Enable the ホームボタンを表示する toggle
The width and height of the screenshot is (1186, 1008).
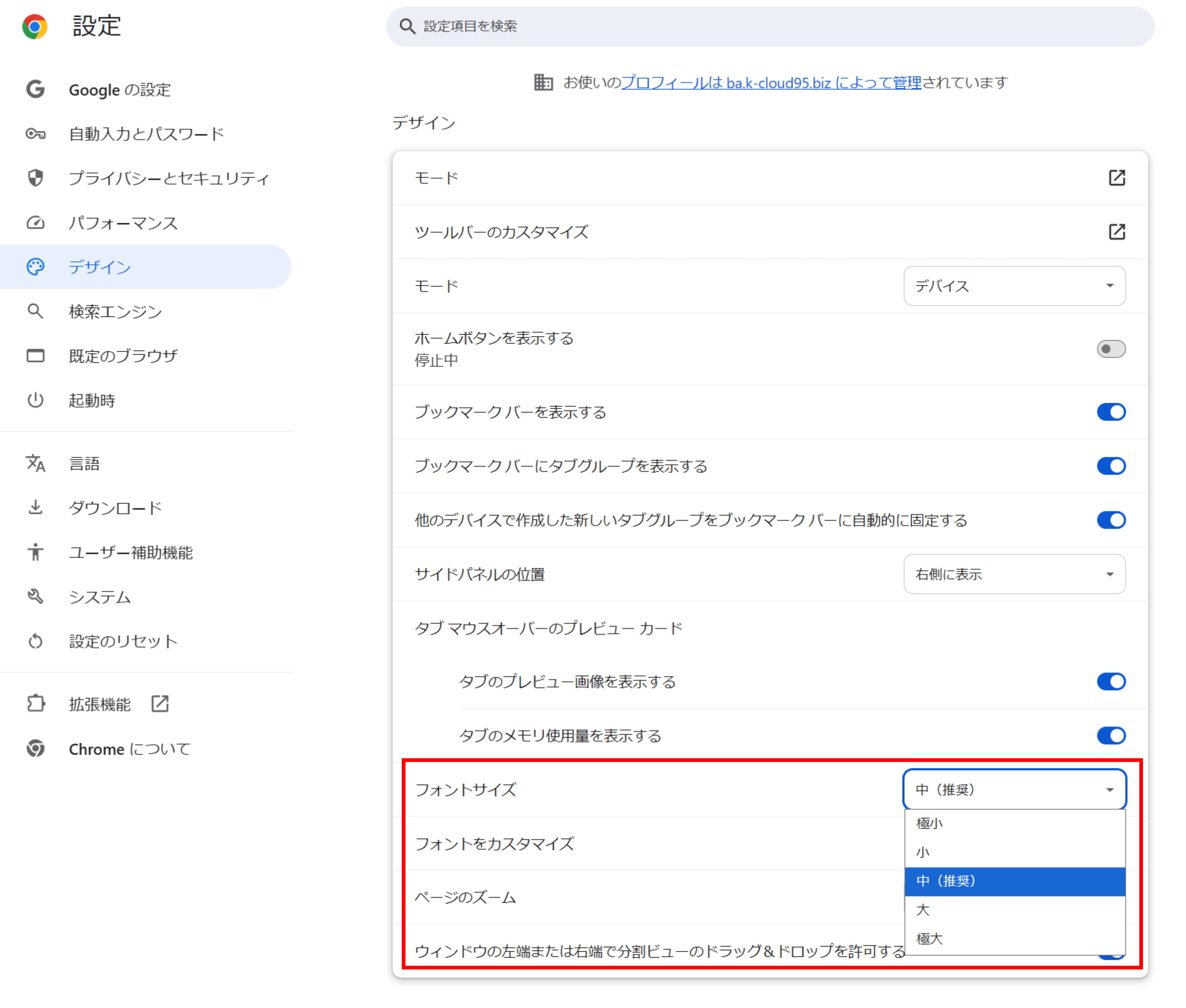(1110, 349)
